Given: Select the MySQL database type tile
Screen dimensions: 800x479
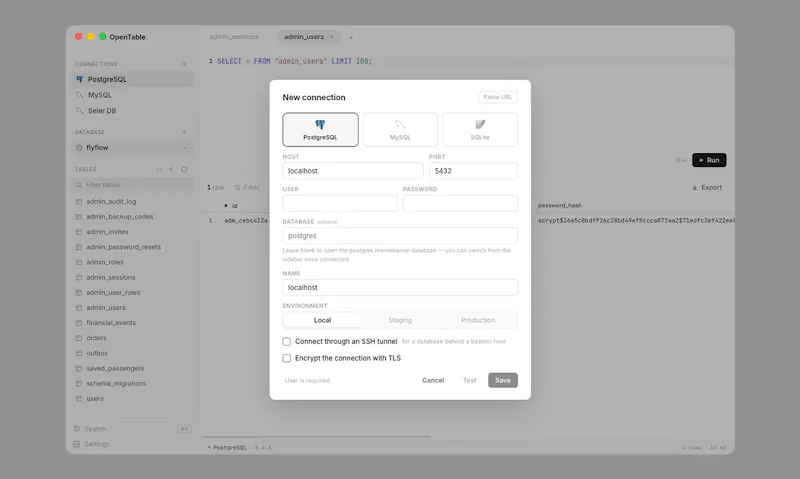Looking at the screenshot, I should pyautogui.click(x=400, y=130).
